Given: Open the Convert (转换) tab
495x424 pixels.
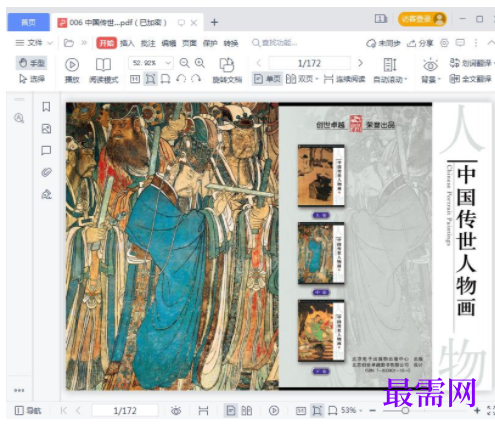Looking at the screenshot, I should (x=231, y=43).
